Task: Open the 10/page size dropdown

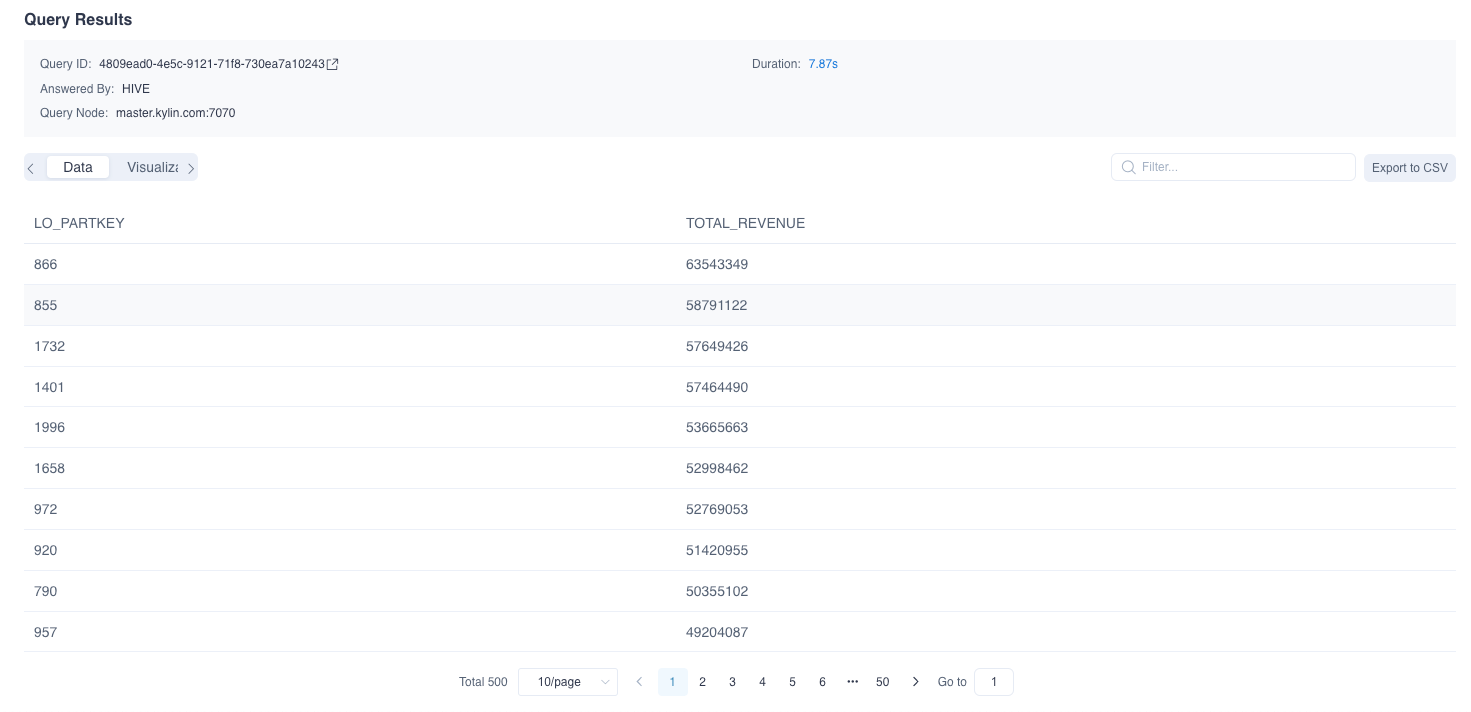Action: point(567,682)
